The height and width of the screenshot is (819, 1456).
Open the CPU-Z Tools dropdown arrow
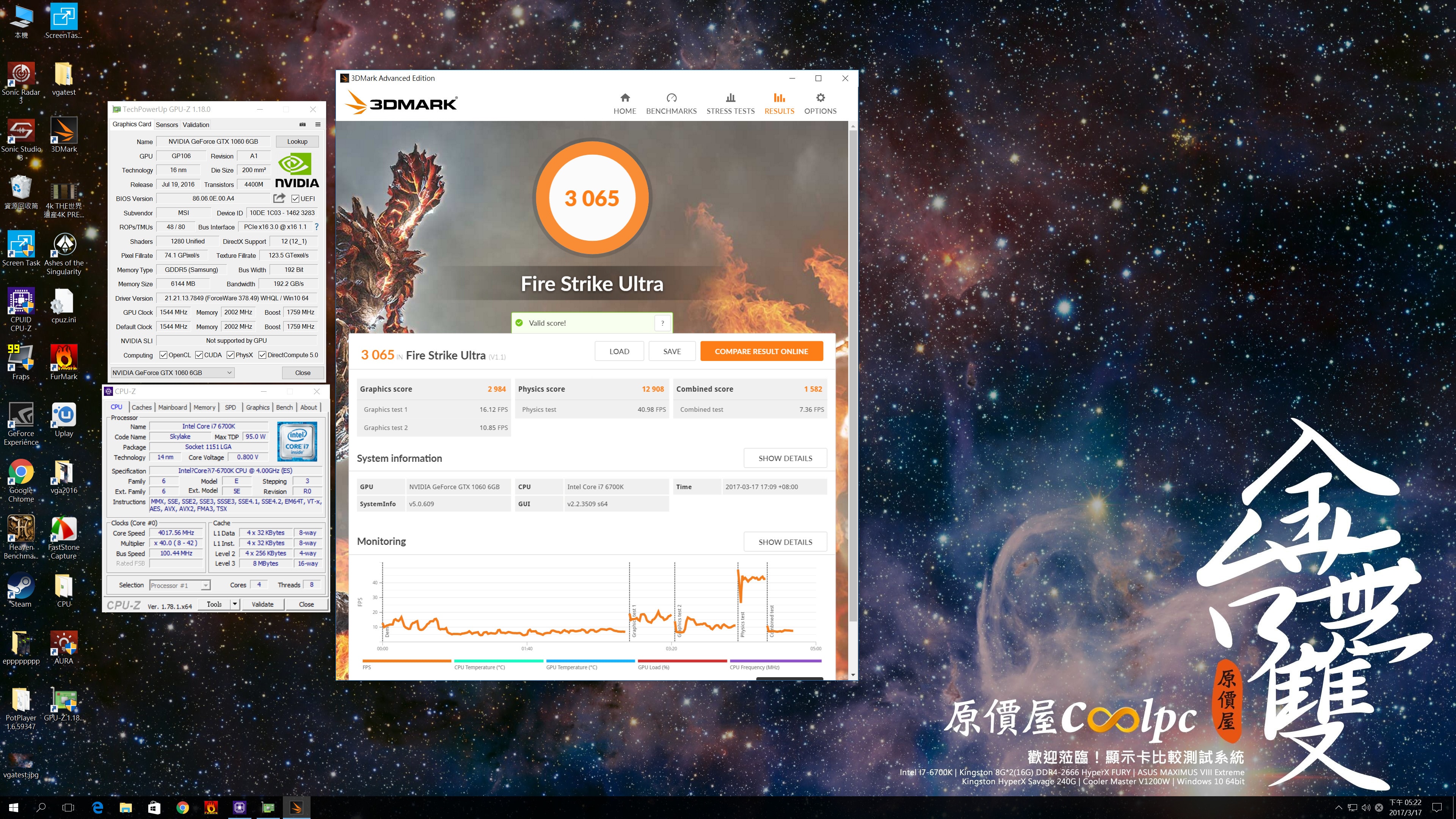pos(235,604)
